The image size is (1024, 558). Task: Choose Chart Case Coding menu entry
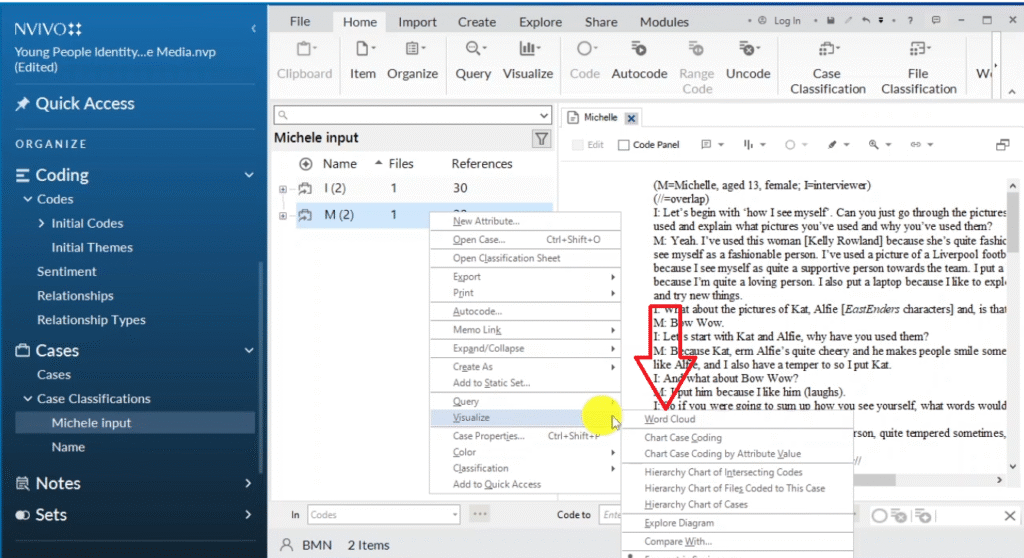(x=682, y=438)
